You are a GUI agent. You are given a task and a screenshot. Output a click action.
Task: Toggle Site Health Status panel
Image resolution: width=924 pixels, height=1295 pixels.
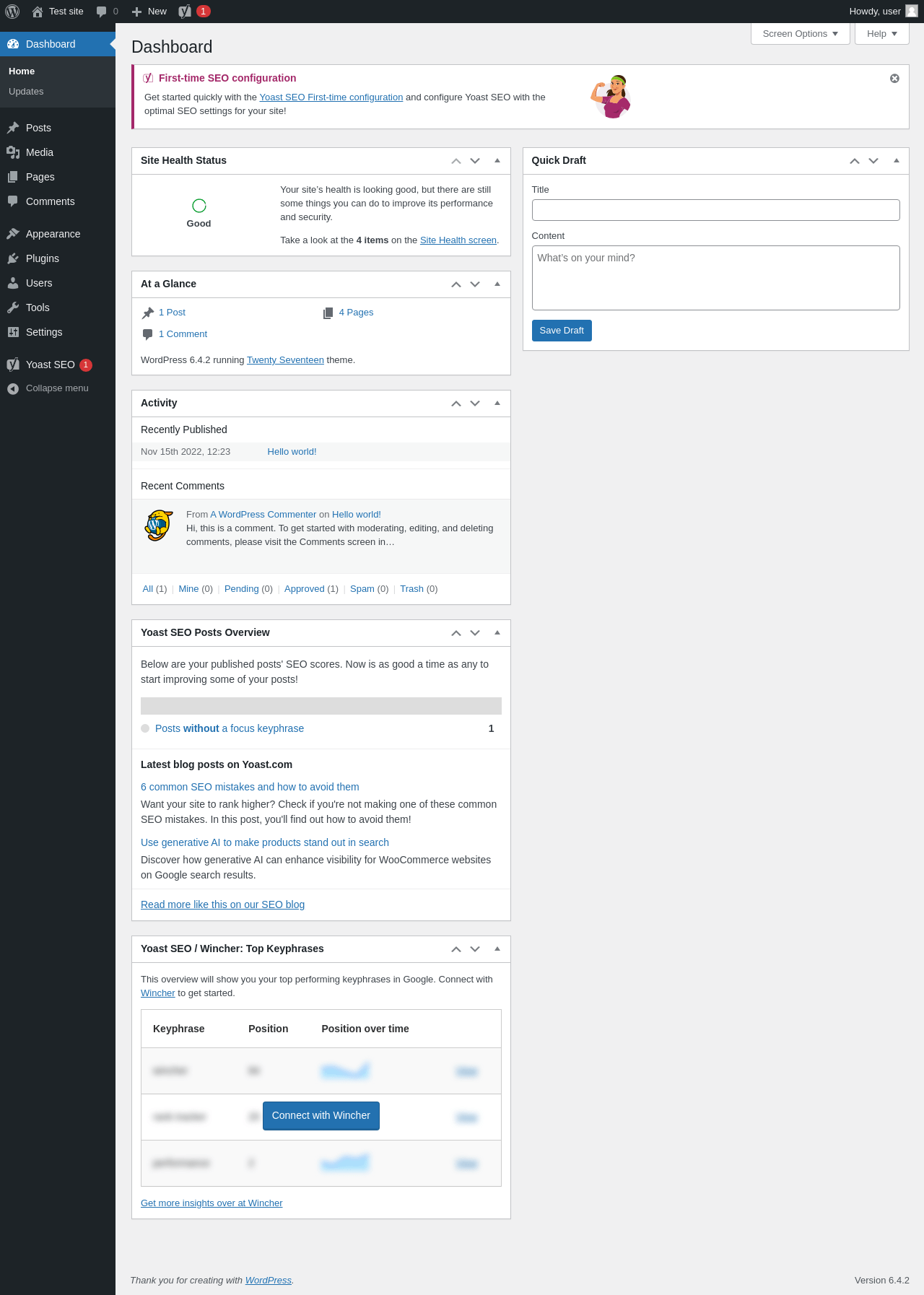(x=497, y=160)
